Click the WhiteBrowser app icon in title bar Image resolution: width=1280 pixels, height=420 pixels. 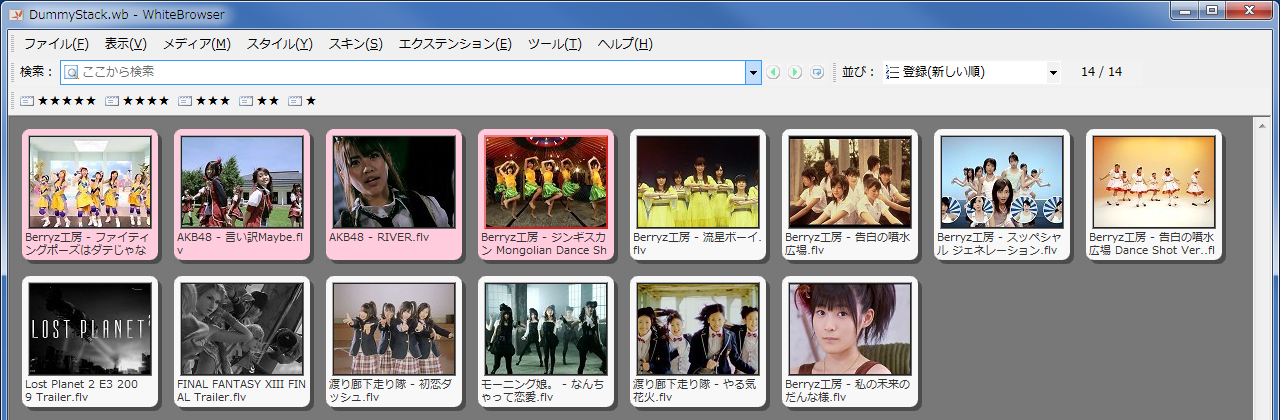click(15, 14)
